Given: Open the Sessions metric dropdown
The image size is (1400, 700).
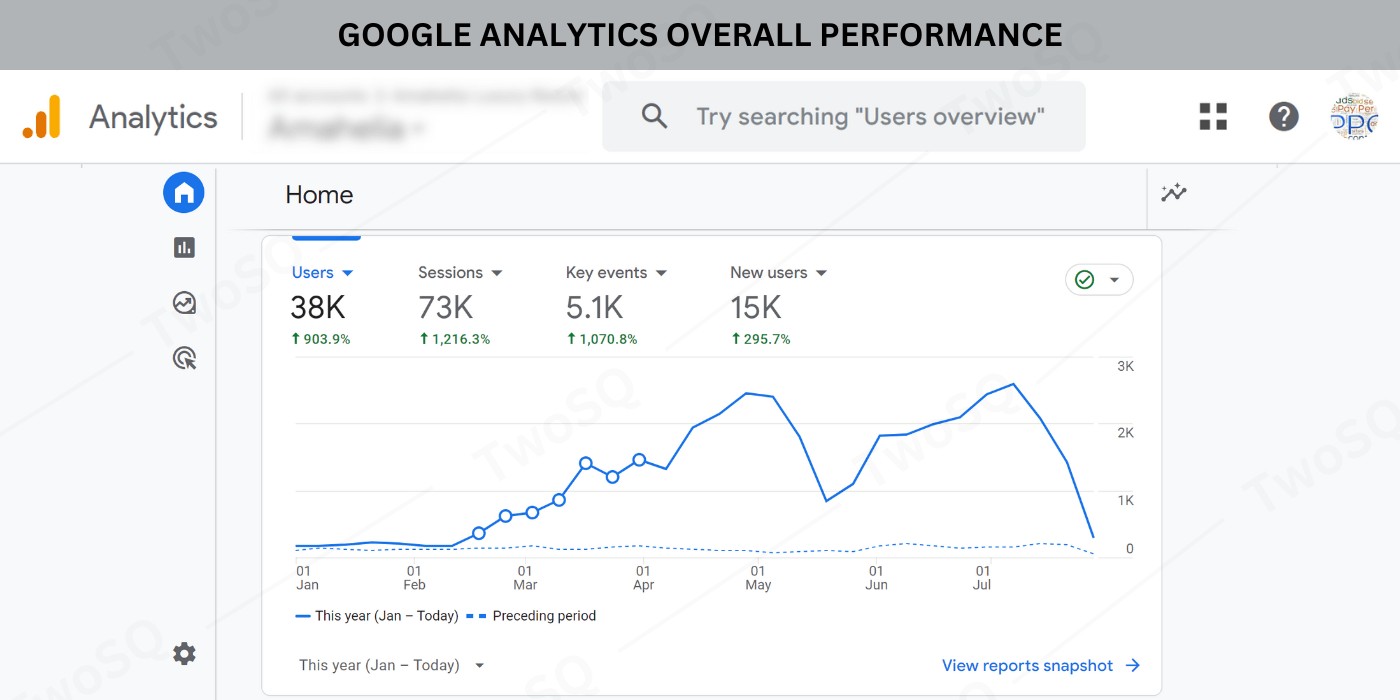Looking at the screenshot, I should pyautogui.click(x=460, y=273).
